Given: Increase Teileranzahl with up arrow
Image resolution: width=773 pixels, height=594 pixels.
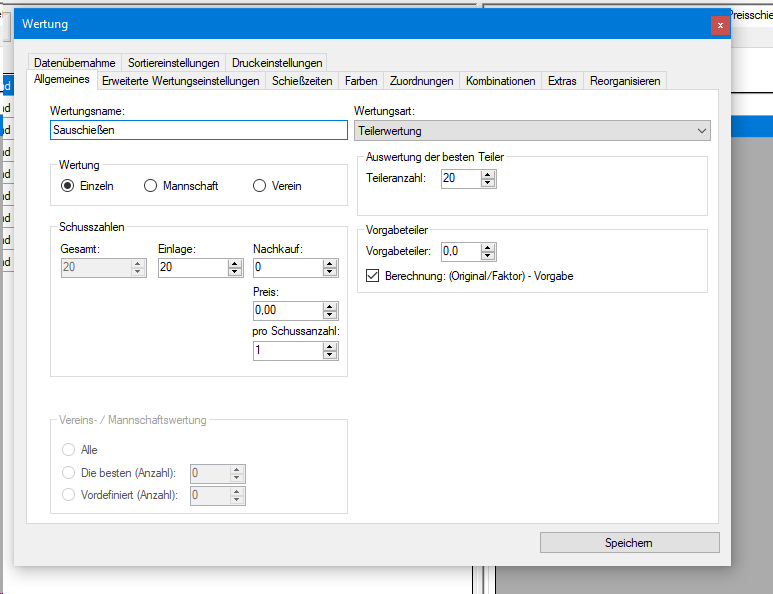Looking at the screenshot, I should click(x=488, y=174).
